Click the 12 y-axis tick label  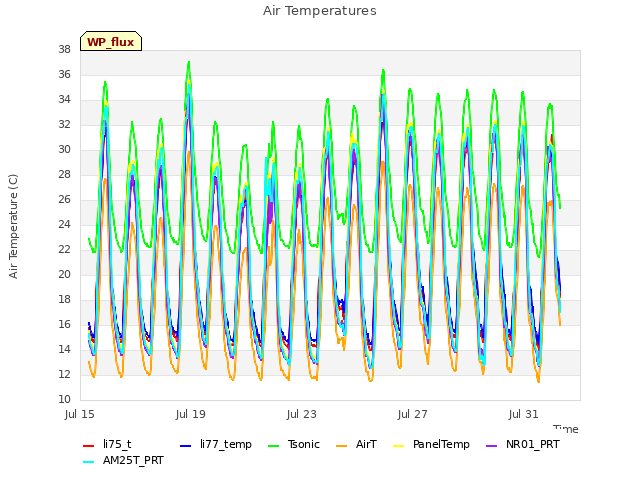pos(64,374)
